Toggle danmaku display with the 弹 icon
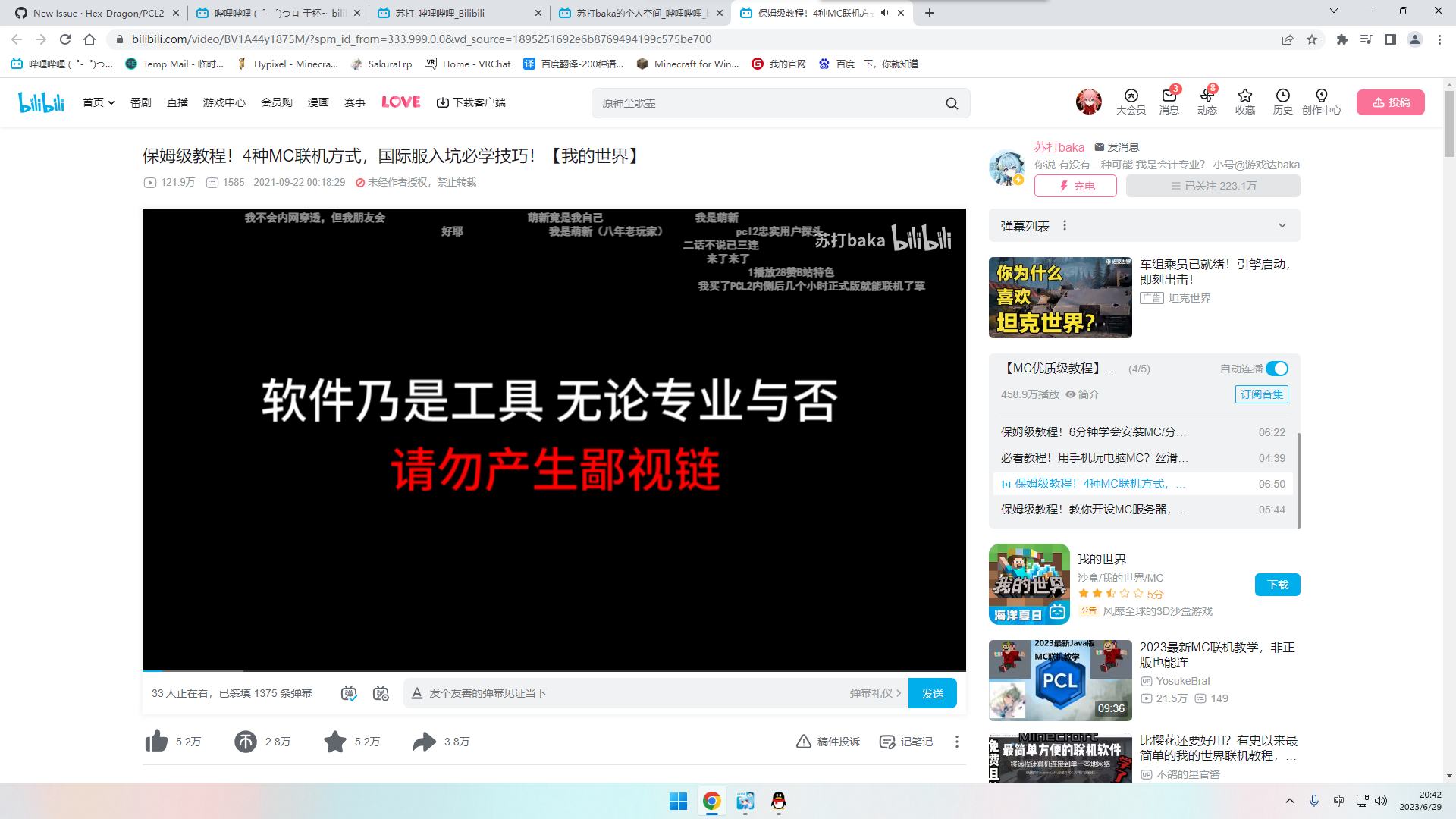This screenshot has width=1456, height=819. pyautogui.click(x=348, y=692)
